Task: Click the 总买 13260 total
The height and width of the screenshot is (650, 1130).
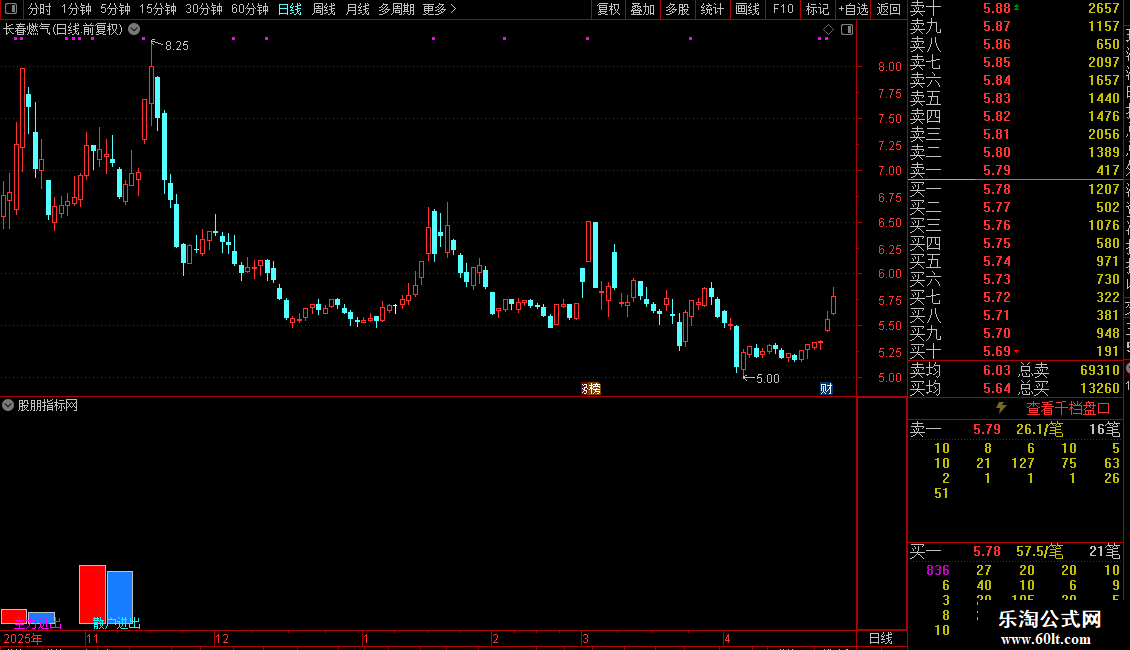Action: click(1100, 388)
